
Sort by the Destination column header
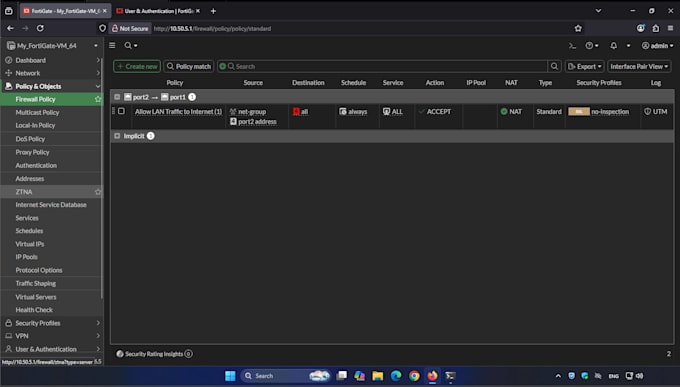(308, 82)
